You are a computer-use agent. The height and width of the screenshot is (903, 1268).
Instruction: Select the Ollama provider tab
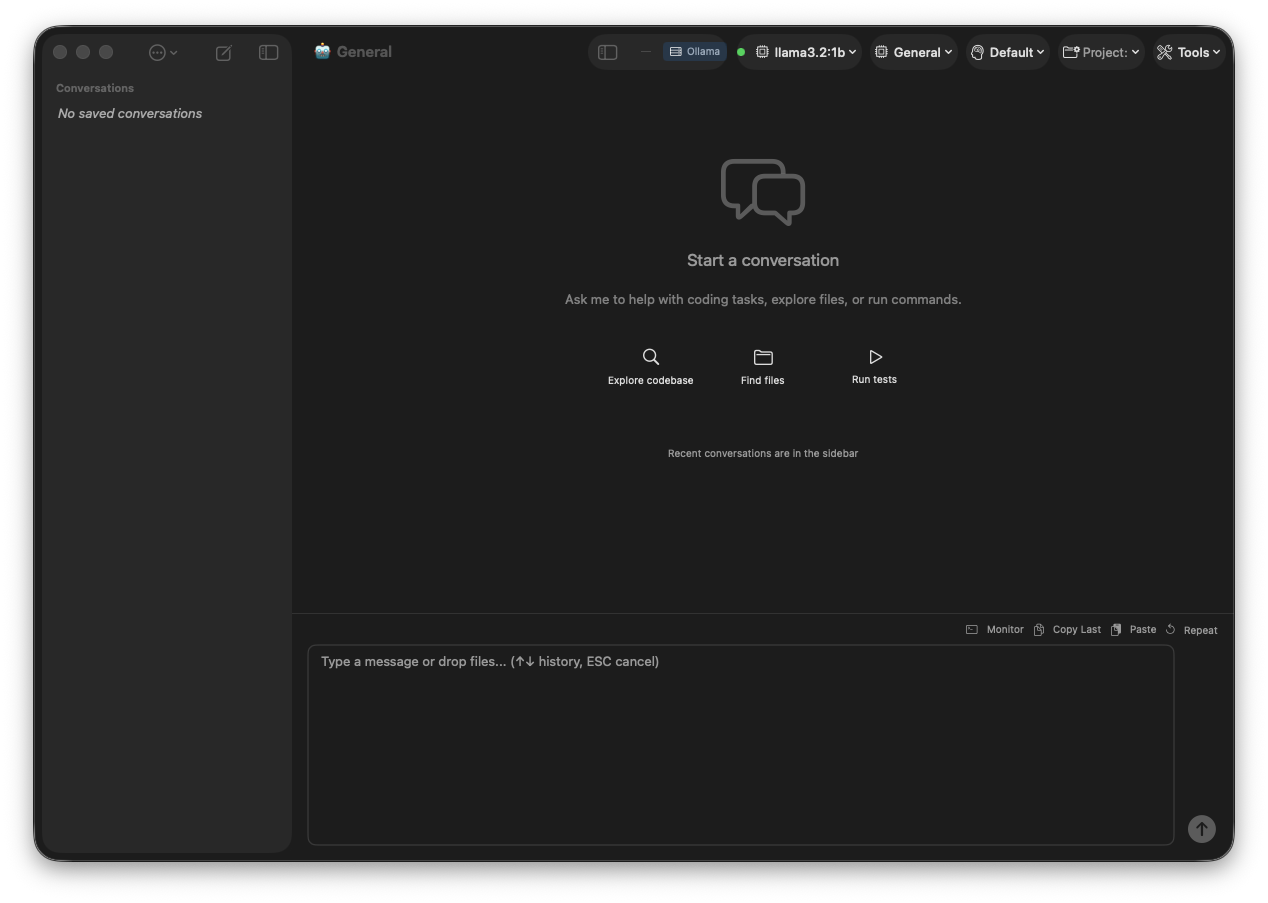pos(694,51)
